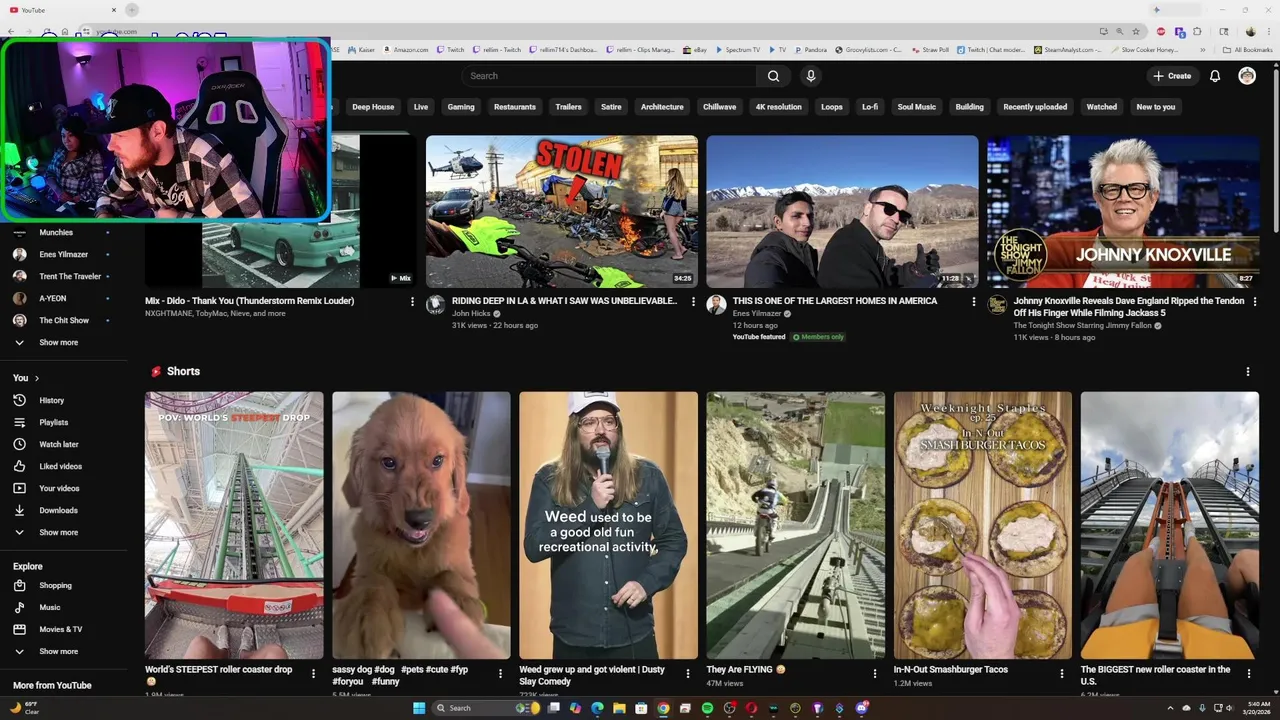Open the They Are FLYING short

tap(796, 525)
